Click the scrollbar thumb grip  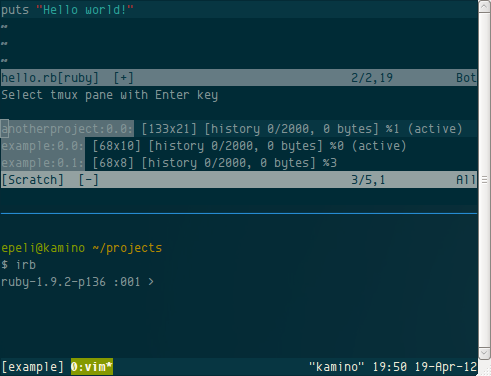(x=484, y=180)
